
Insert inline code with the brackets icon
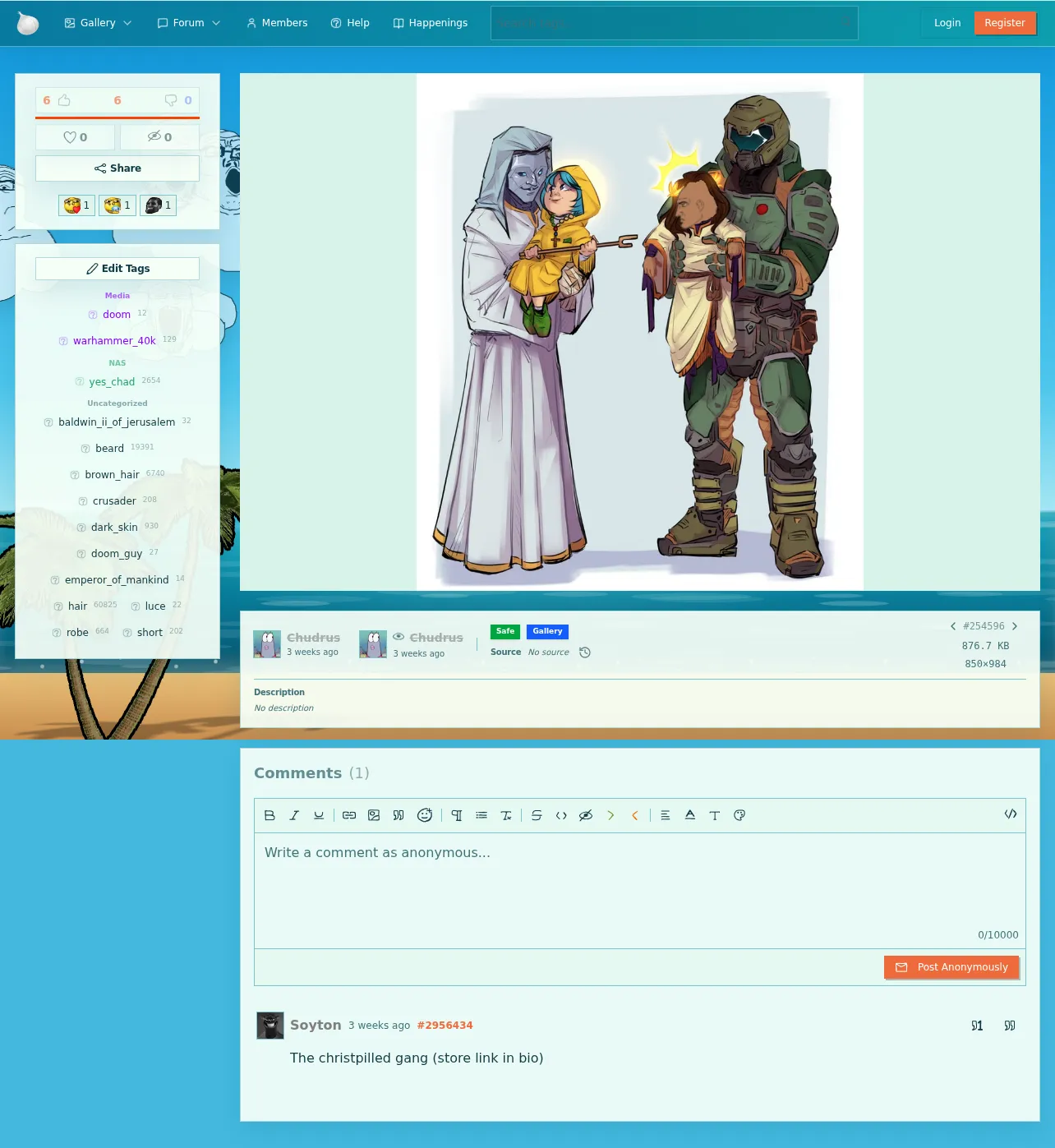click(x=561, y=815)
